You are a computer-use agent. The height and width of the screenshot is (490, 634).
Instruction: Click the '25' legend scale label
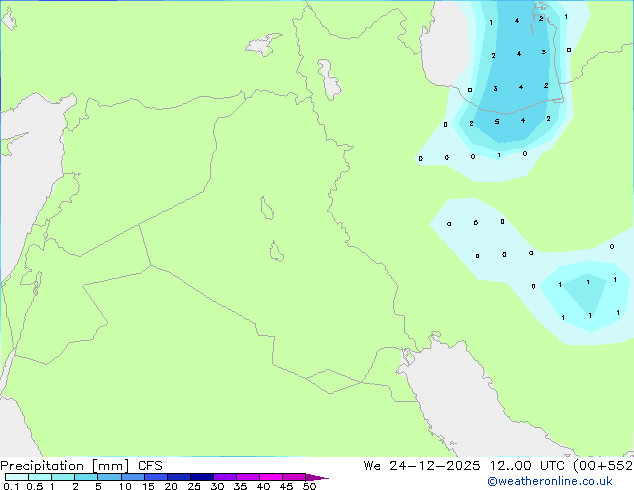pyautogui.click(x=194, y=486)
